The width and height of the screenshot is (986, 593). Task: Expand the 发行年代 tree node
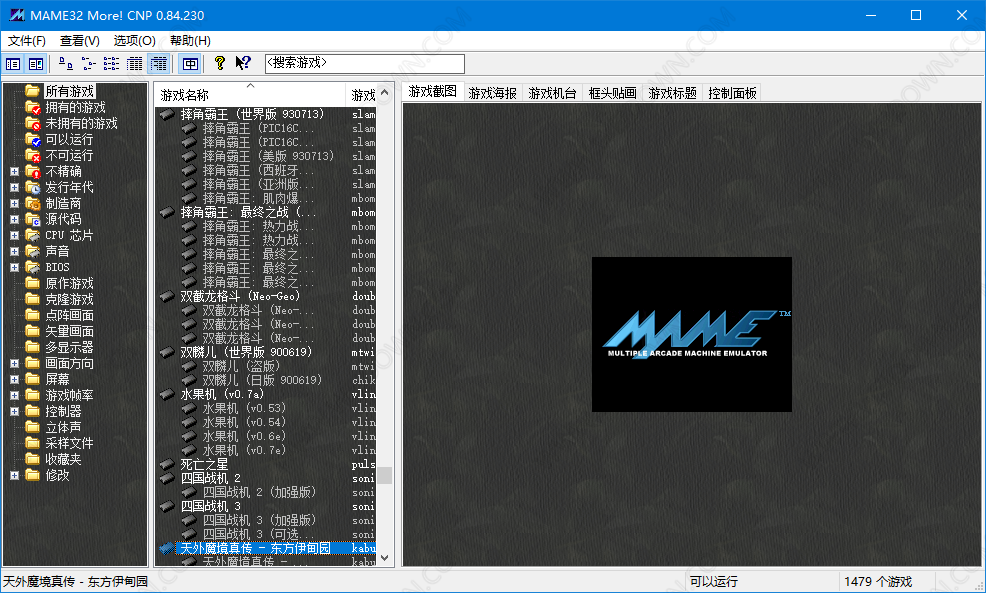coord(14,187)
